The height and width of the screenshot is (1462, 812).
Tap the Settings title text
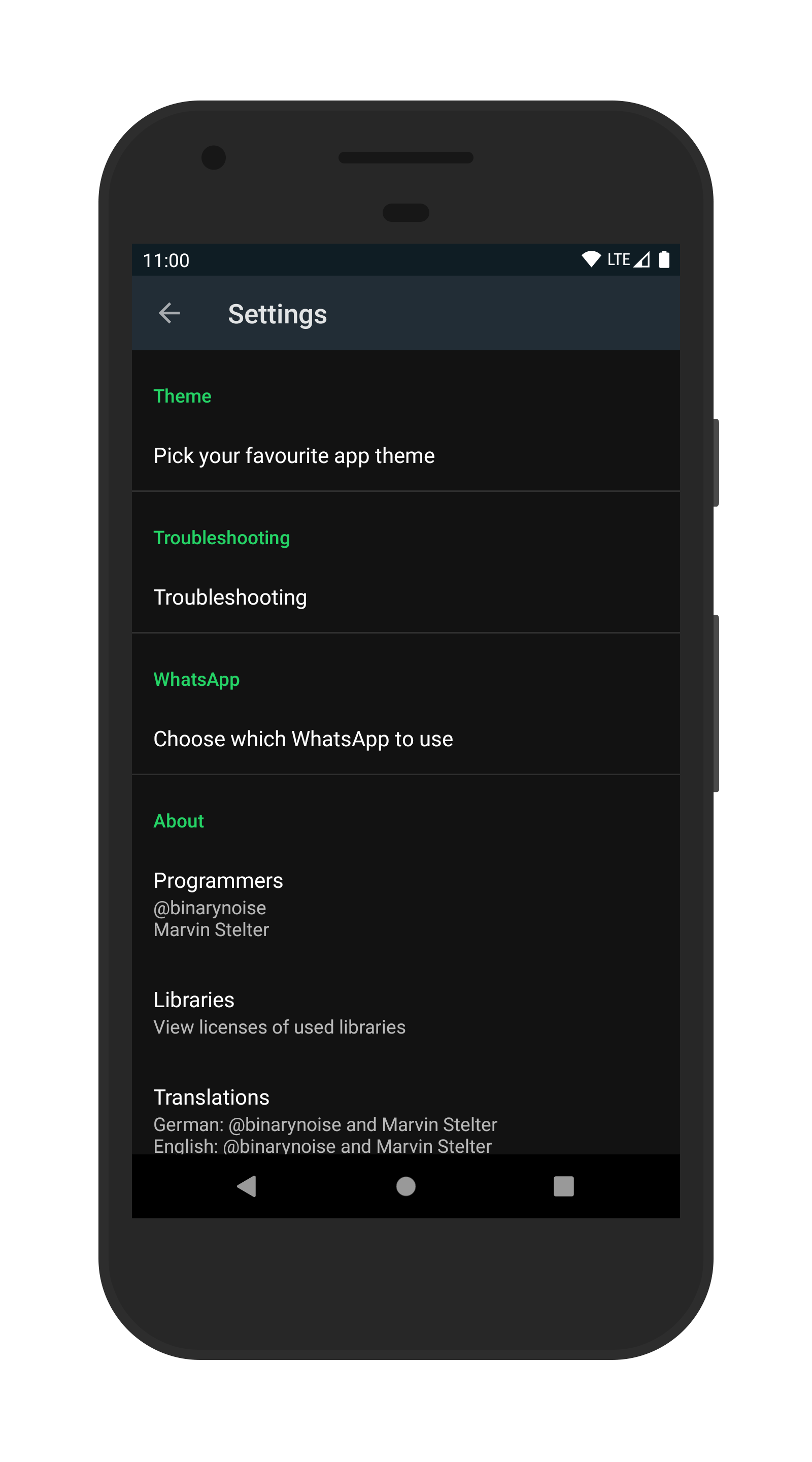tap(278, 314)
